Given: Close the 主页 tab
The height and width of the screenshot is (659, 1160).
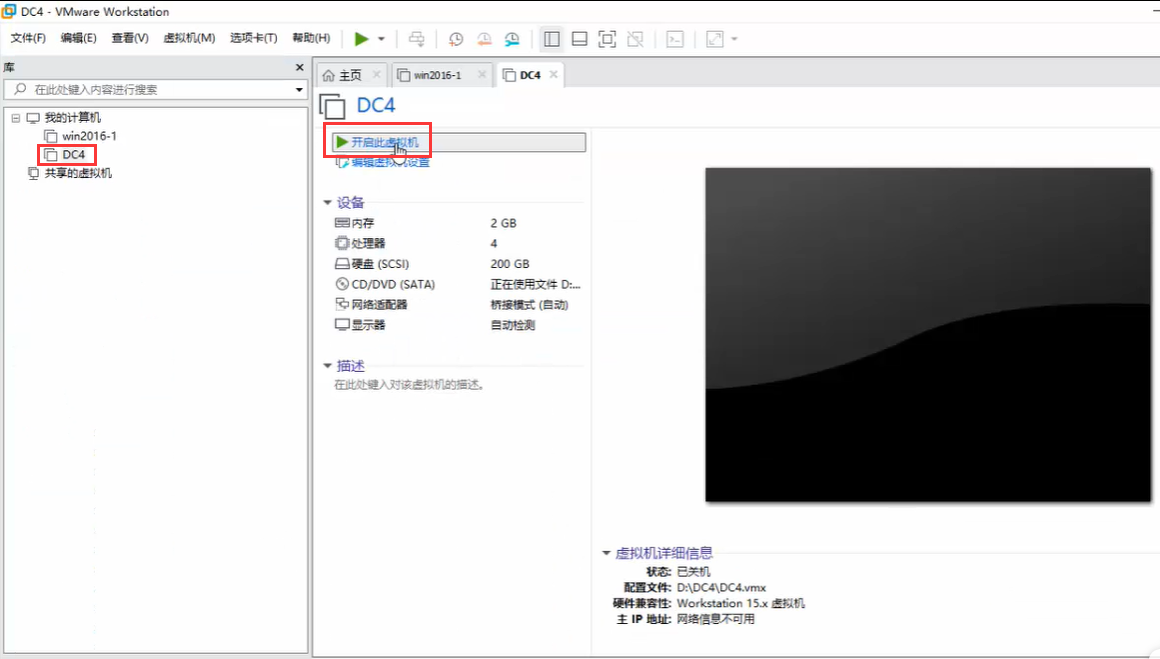Looking at the screenshot, I should tap(377, 75).
